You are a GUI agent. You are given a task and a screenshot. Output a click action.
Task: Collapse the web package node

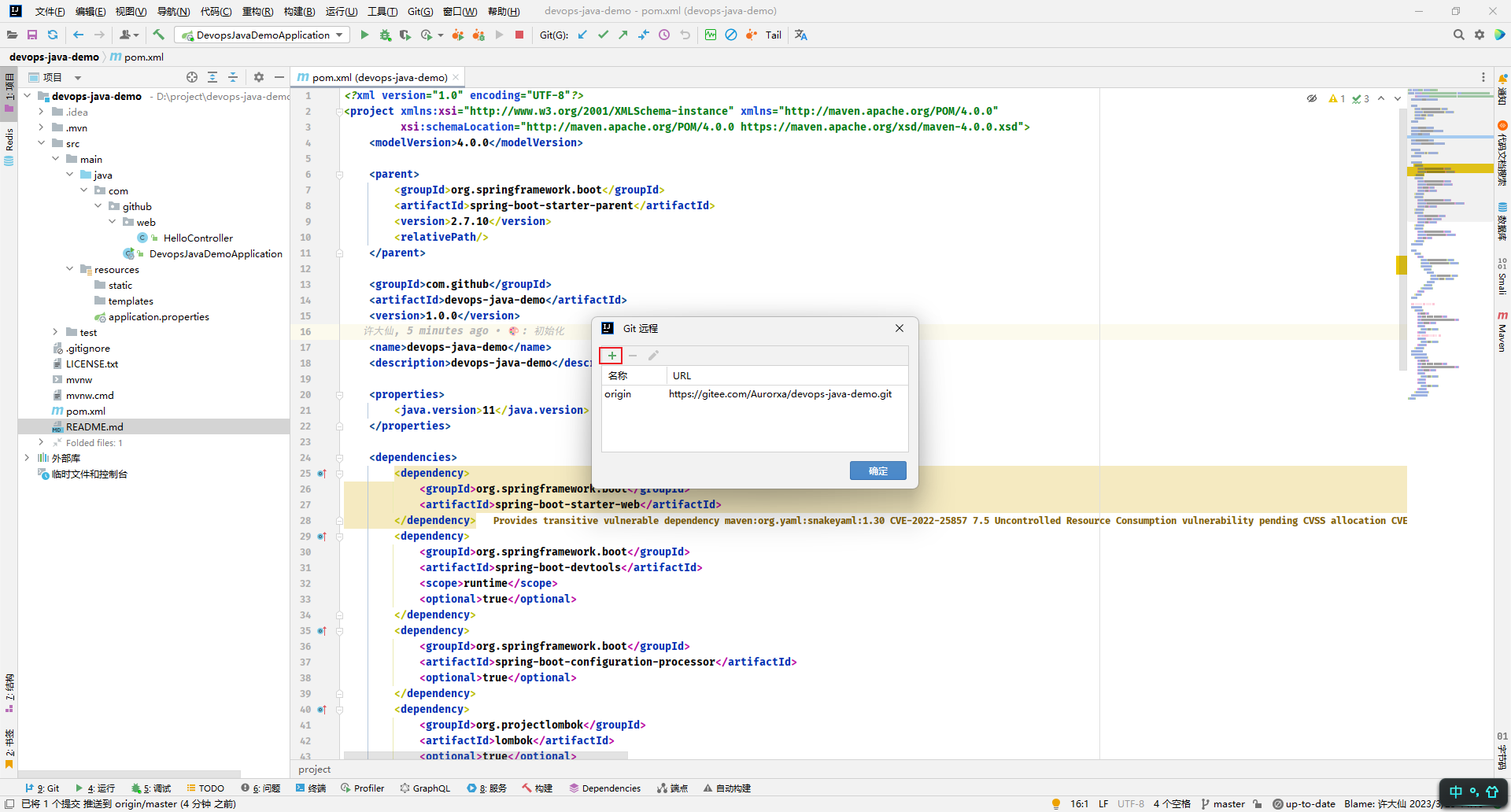tap(112, 222)
